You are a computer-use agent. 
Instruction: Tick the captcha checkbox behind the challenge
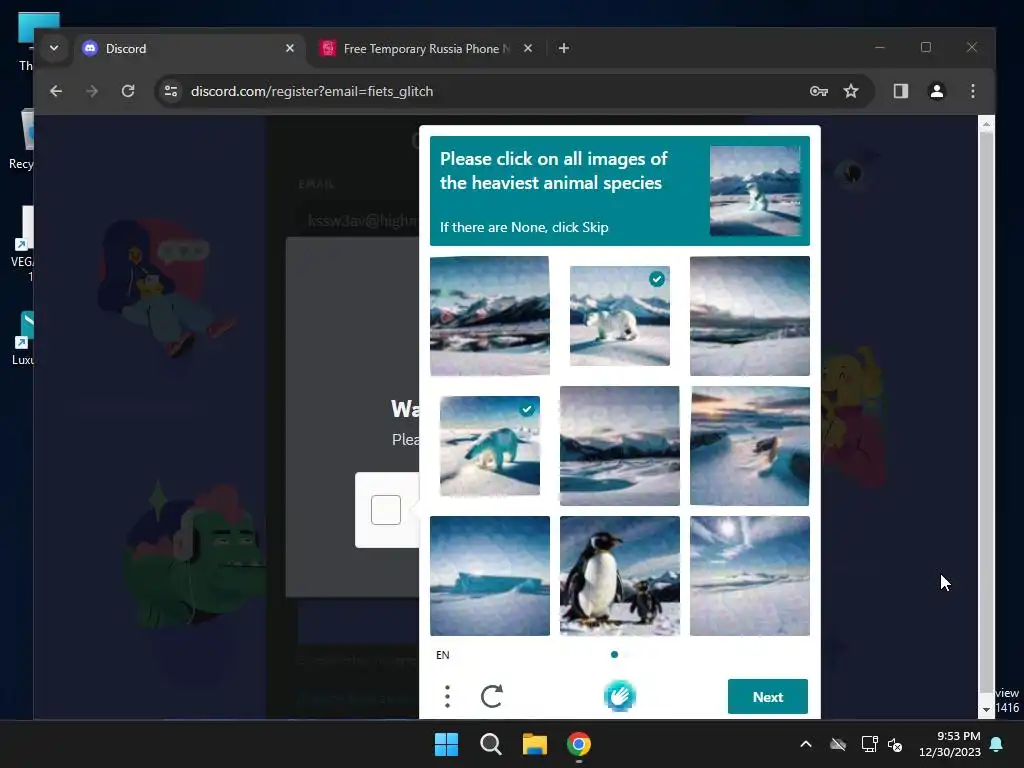point(385,510)
